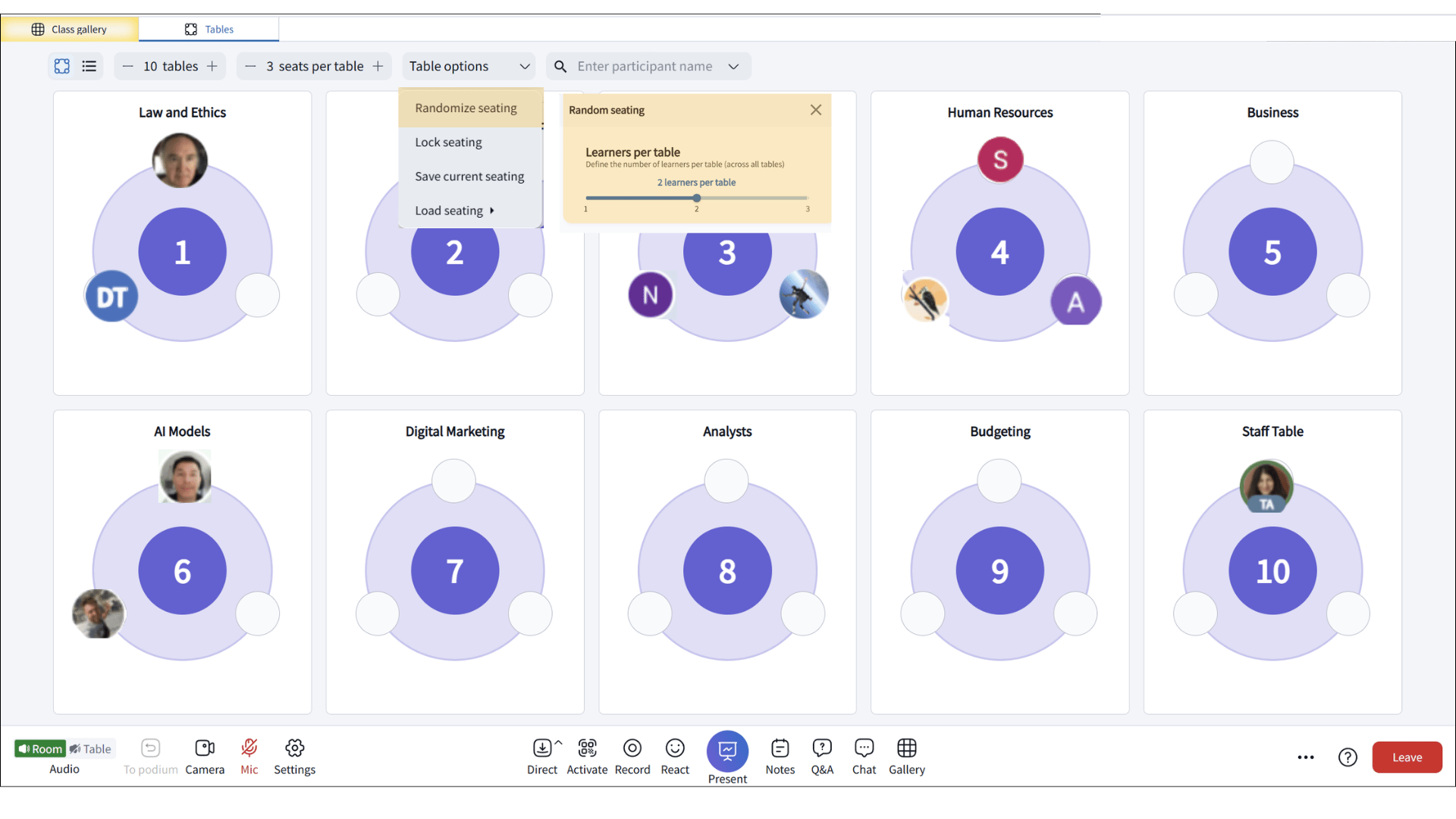
Task: Select the DT participant avatar
Action: click(x=111, y=297)
